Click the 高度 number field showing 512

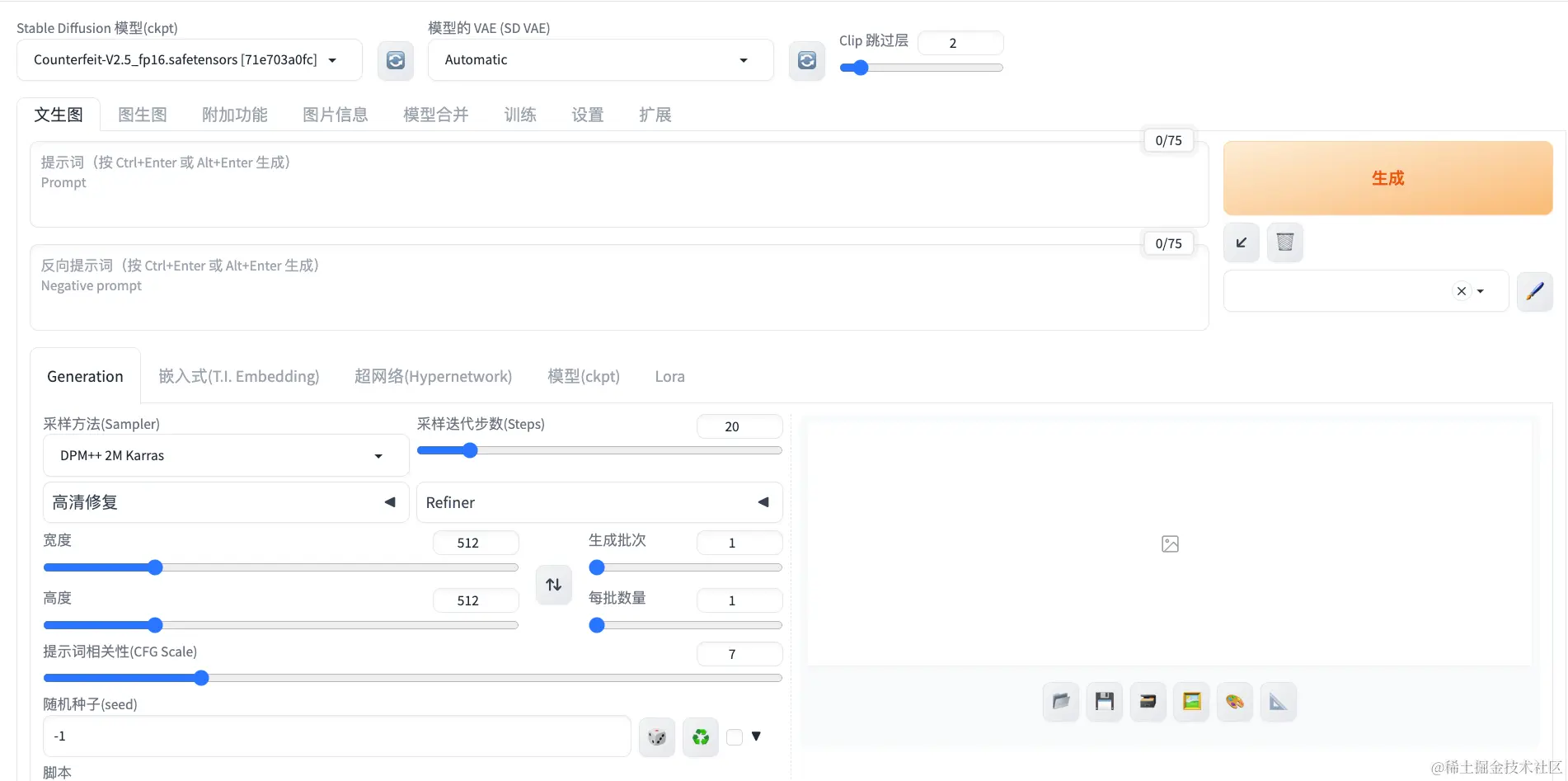476,600
